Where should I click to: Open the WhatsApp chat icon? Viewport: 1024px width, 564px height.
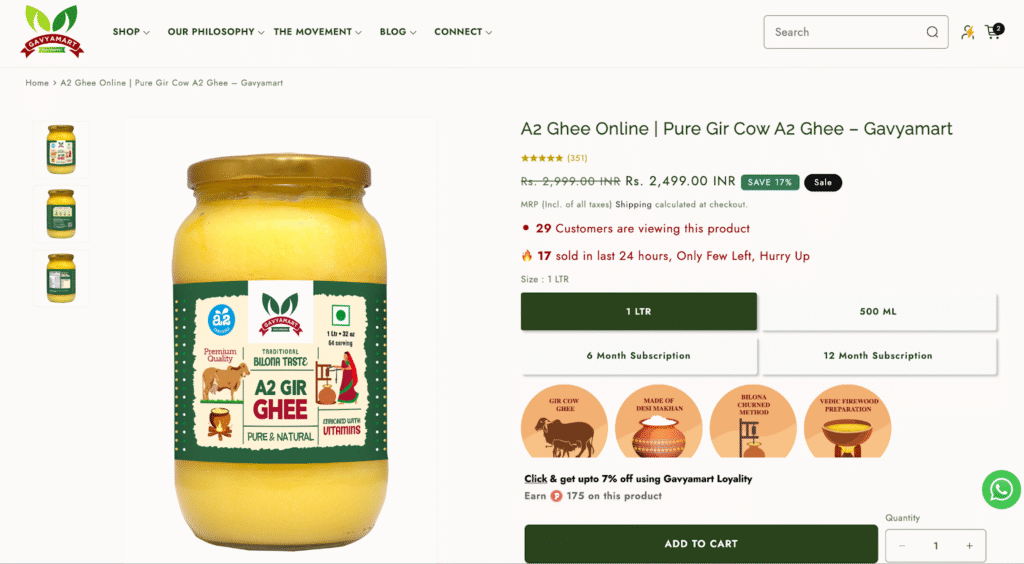click(x=1001, y=490)
